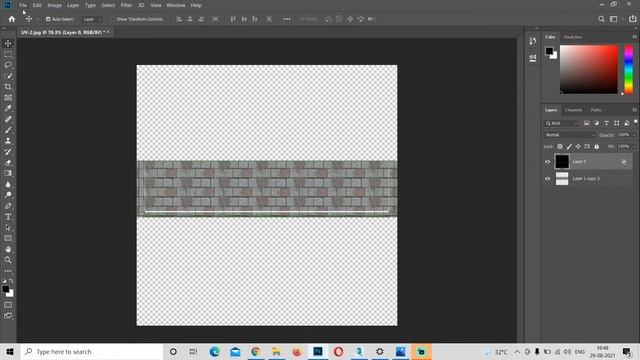Click the align left edges button

(179, 19)
